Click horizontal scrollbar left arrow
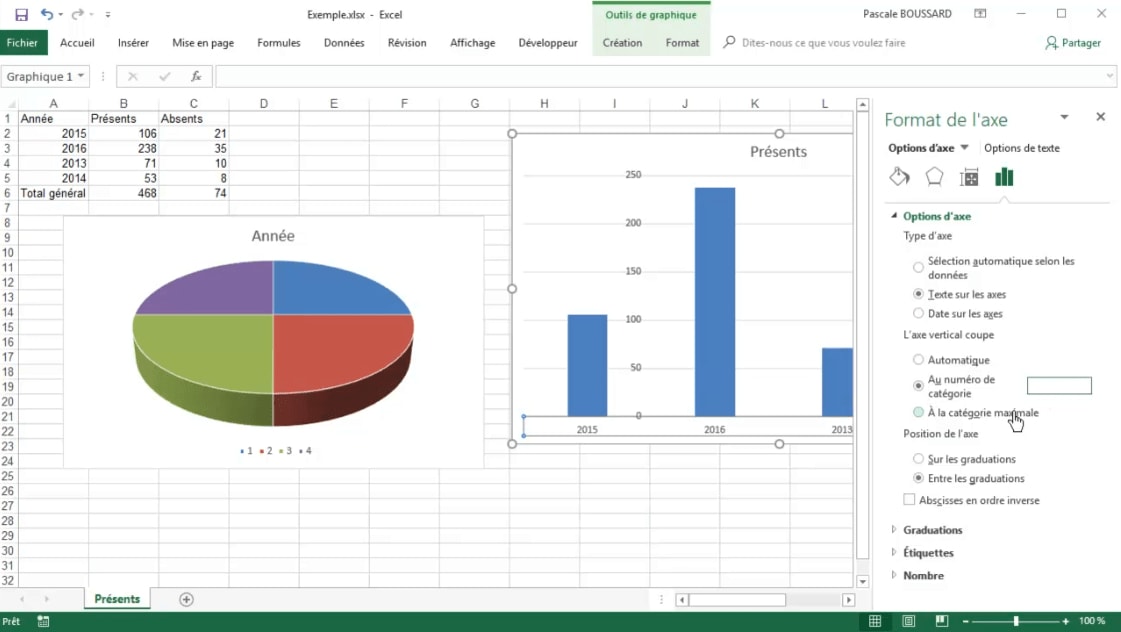 coord(682,600)
